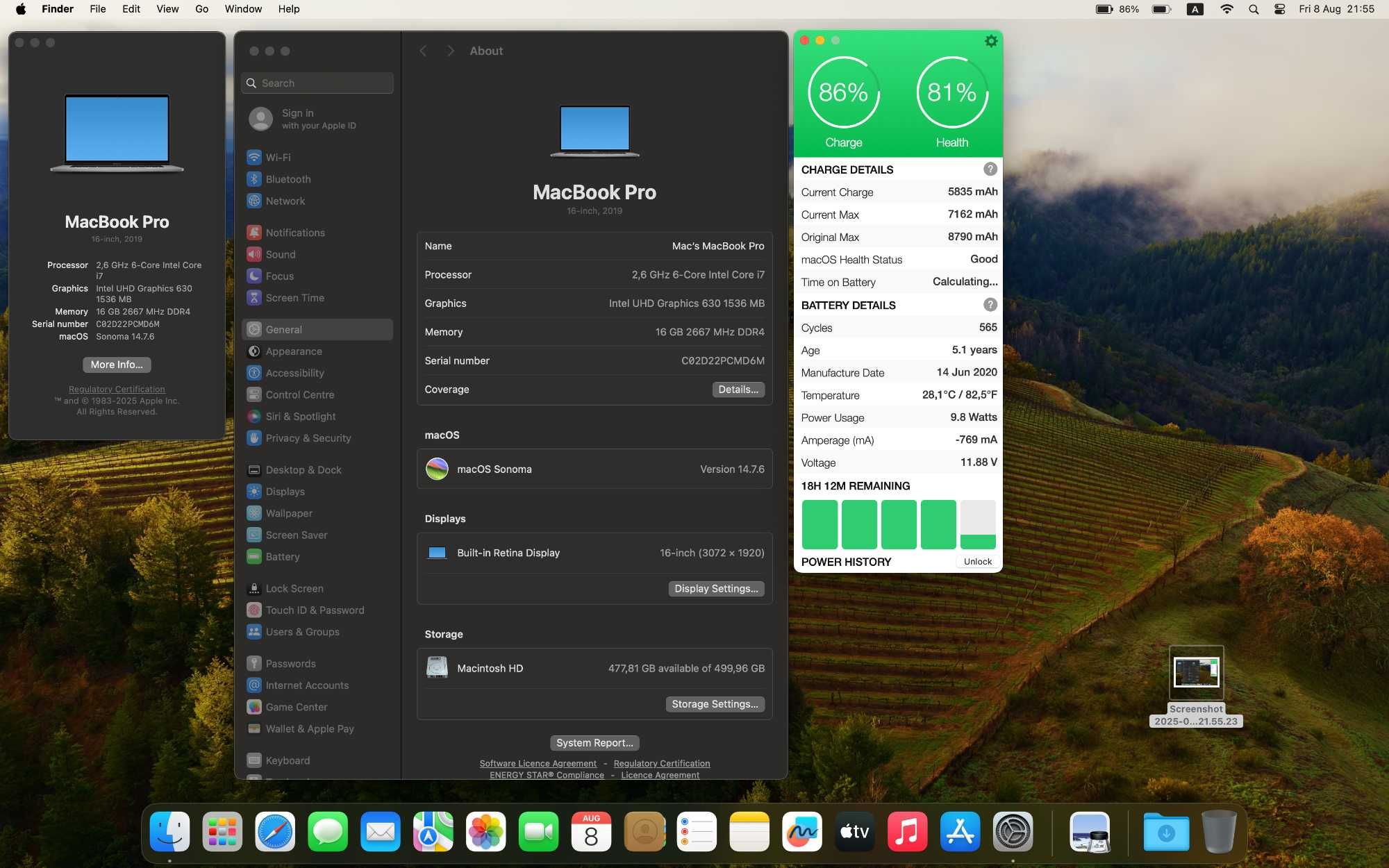Viewport: 1389px width, 868px height.
Task: Click the Wi-Fi icon in menu bar
Action: (x=1227, y=9)
